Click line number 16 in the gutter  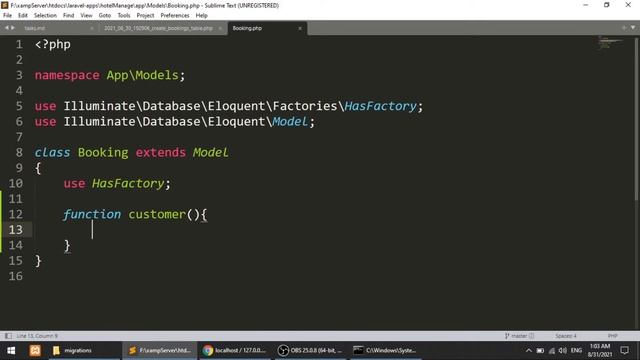pos(16,276)
